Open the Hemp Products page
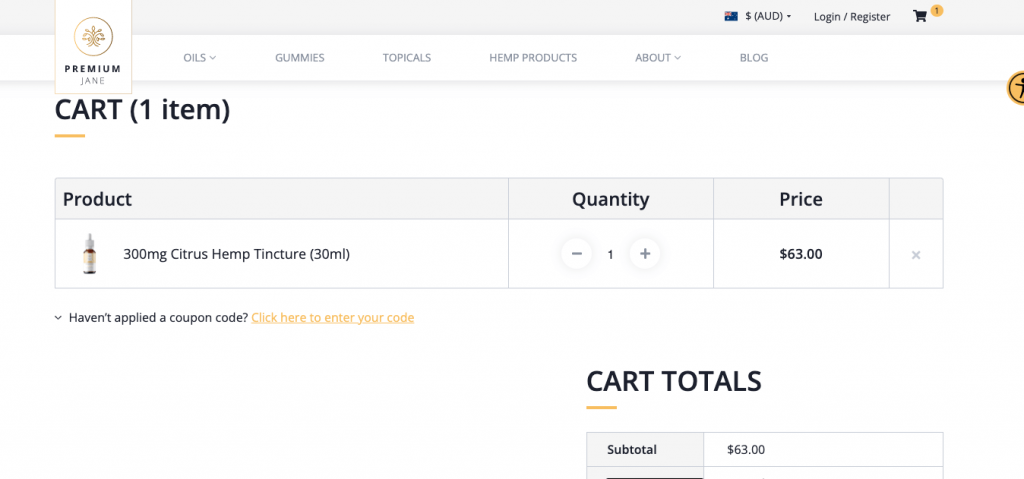 click(x=533, y=58)
